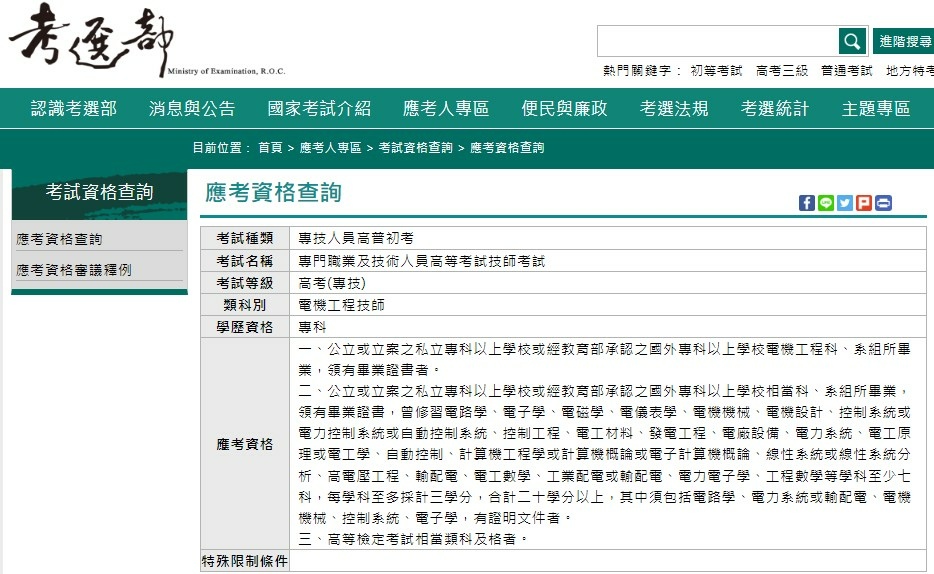
Task: Share page via Facebook icon
Action: click(x=807, y=203)
